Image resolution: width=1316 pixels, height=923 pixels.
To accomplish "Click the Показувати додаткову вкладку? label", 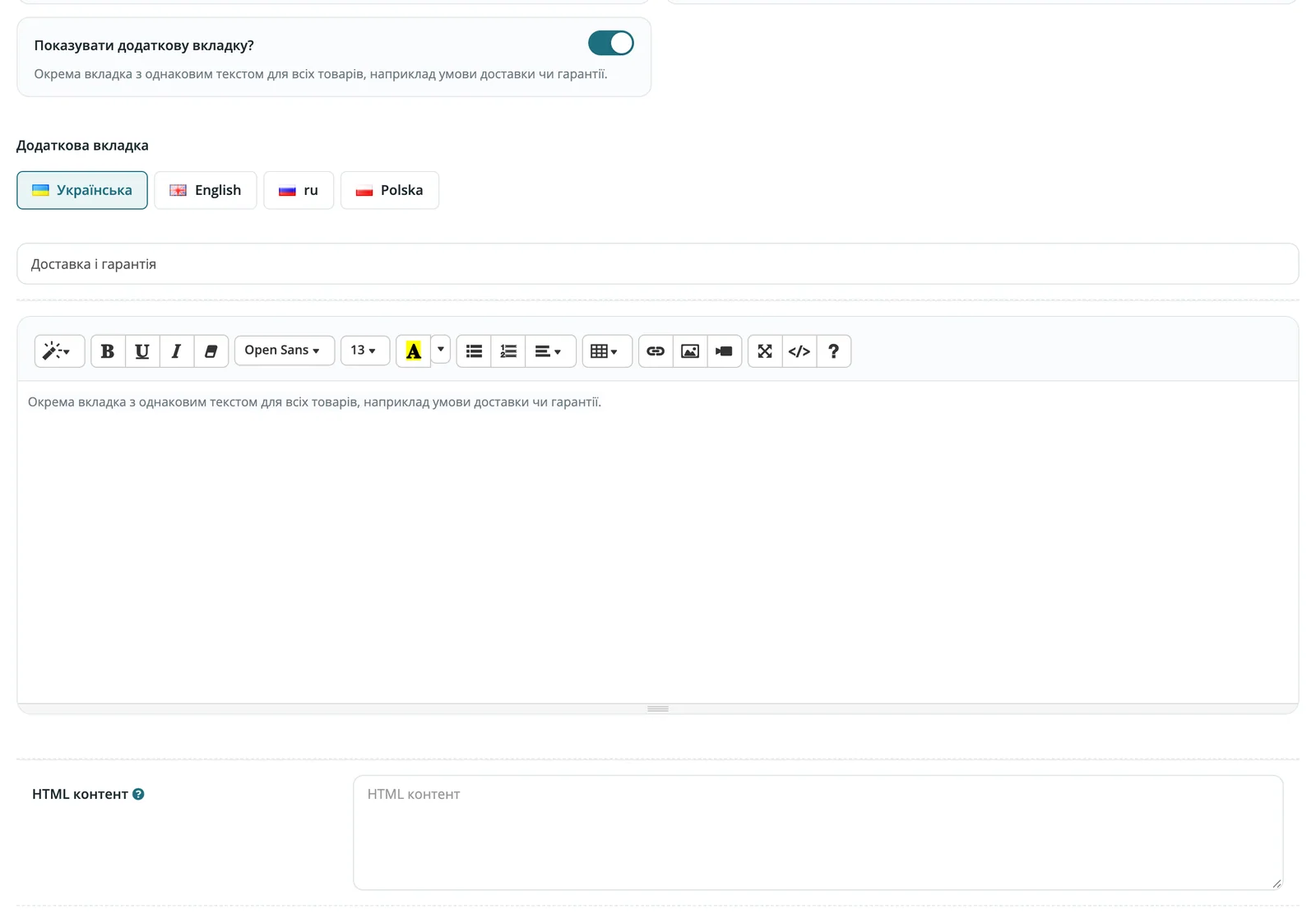I will coord(144,45).
